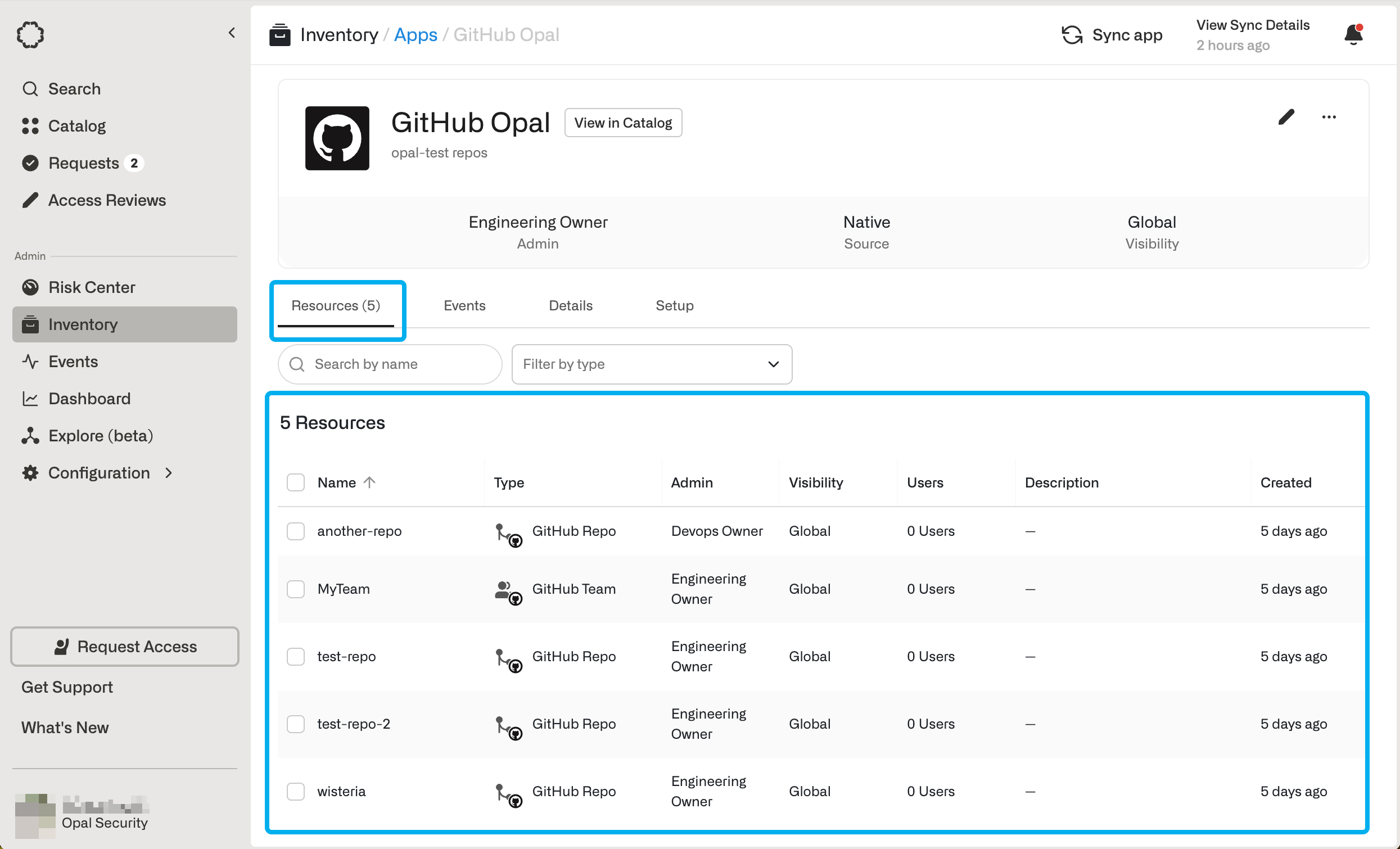Select the wisteria resource checkbox
Viewport: 1400px width, 849px height.
(x=295, y=791)
